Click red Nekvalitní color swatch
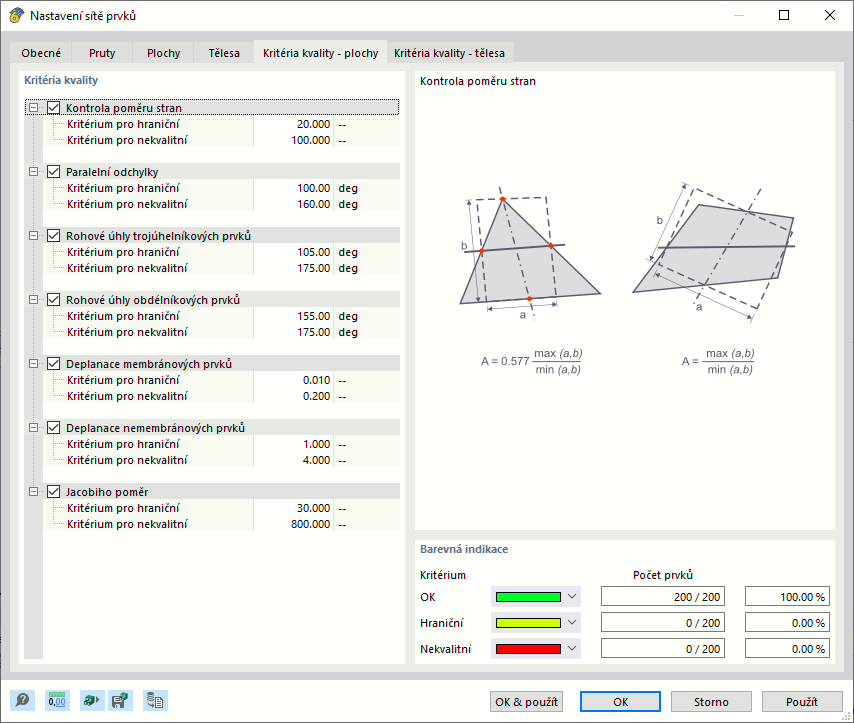The image size is (854, 723). pyautogui.click(x=528, y=649)
